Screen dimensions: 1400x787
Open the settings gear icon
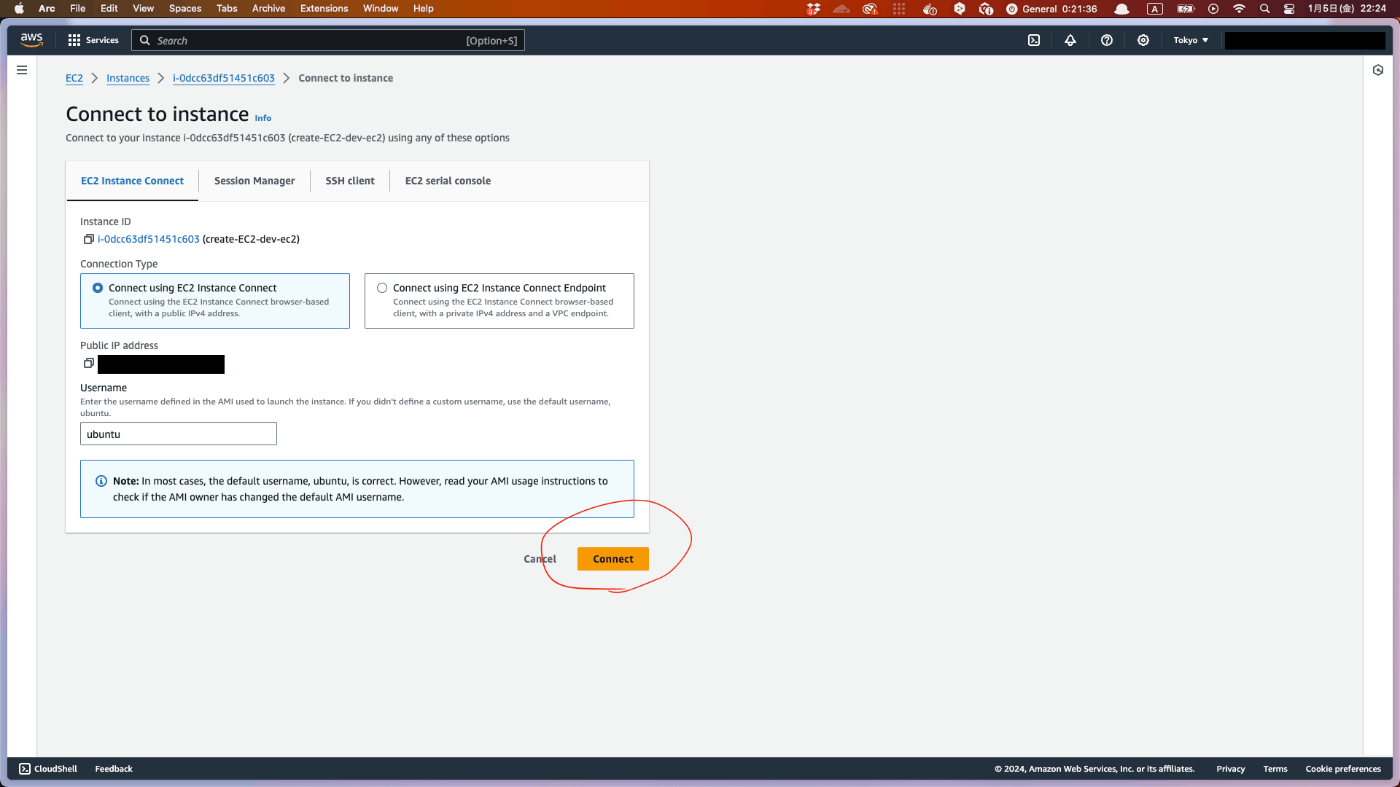point(1143,40)
